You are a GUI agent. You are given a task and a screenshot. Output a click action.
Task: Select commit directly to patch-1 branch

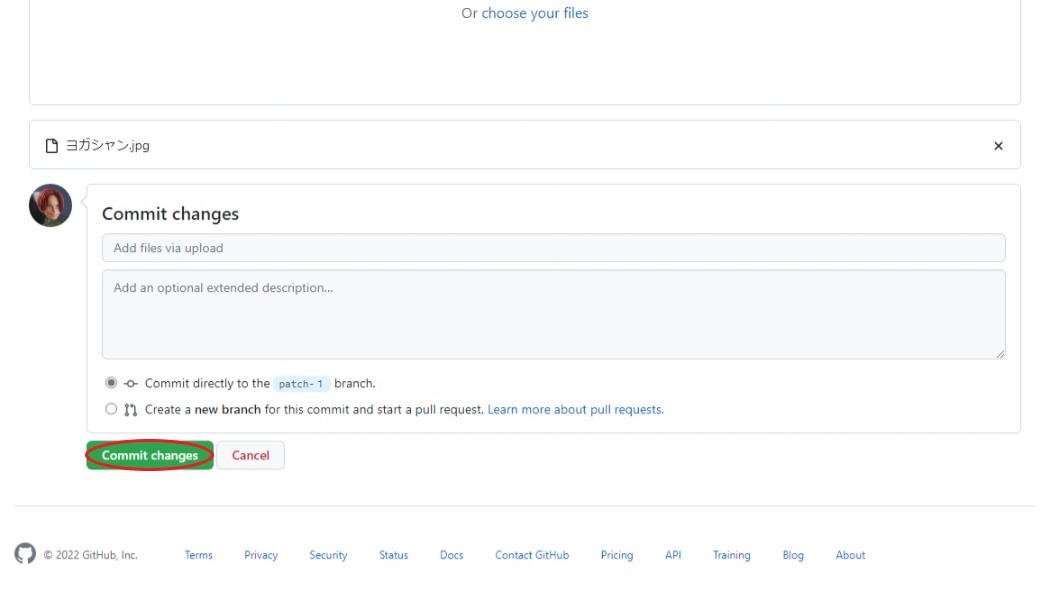coord(111,383)
